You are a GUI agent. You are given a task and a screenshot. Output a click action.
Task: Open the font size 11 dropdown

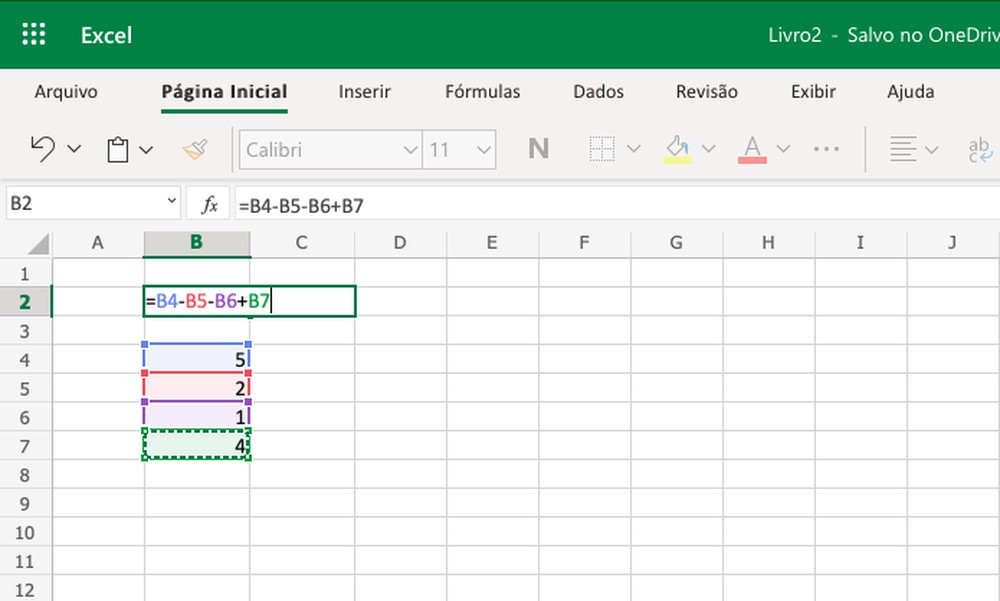(x=458, y=149)
